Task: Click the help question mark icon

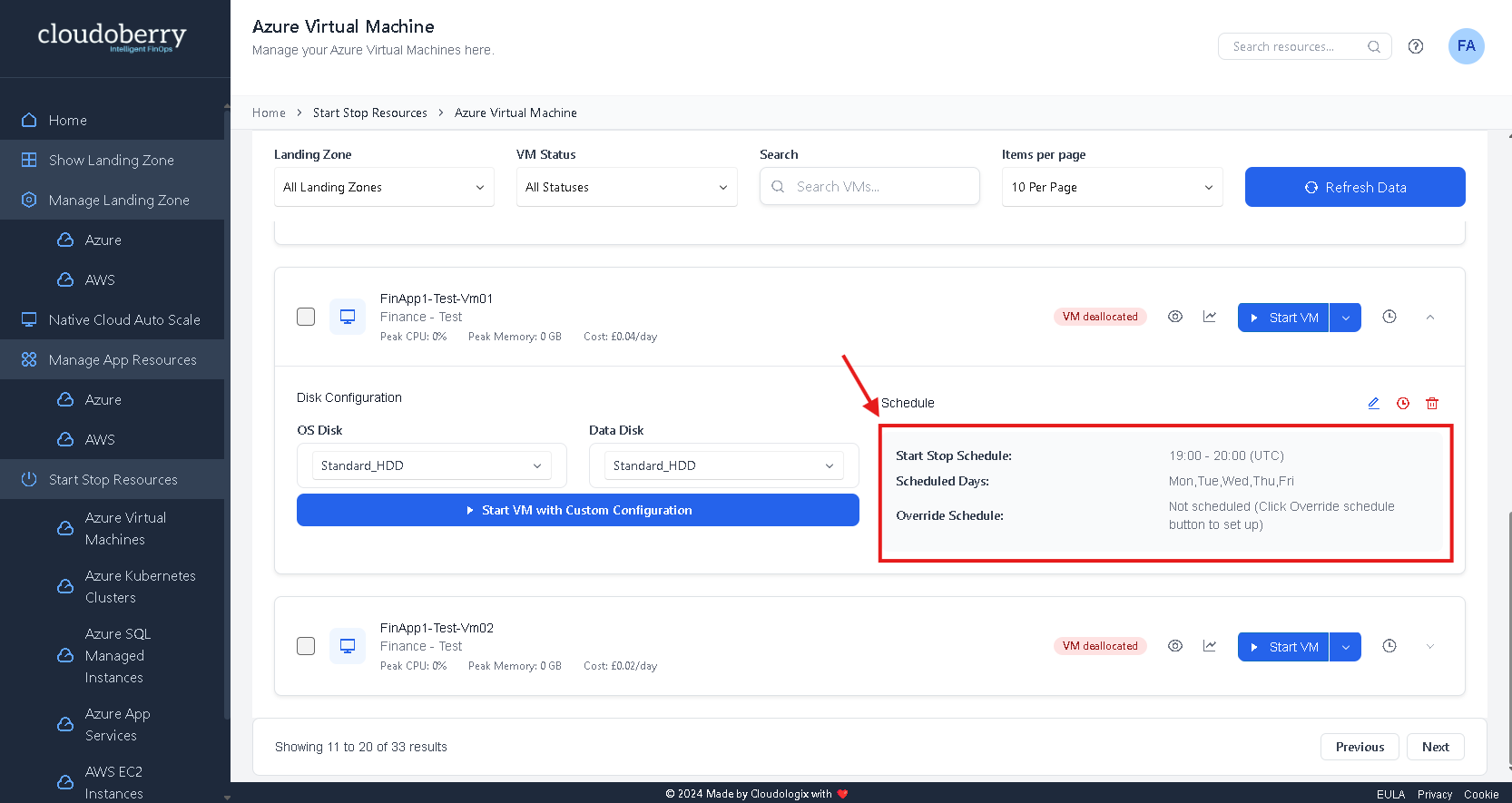Action: 1416,46
